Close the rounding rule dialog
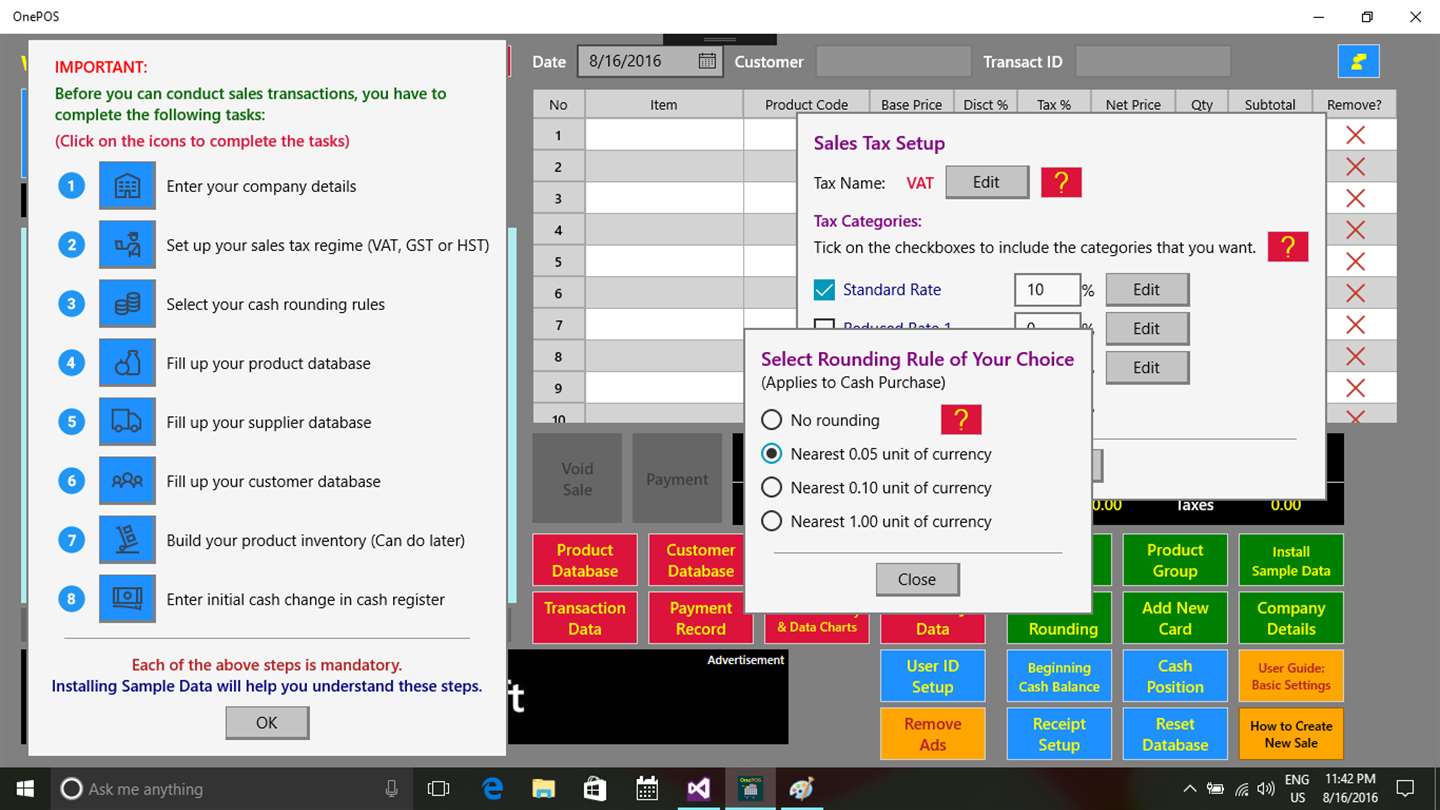Screen dimensions: 1440x810 (917, 579)
